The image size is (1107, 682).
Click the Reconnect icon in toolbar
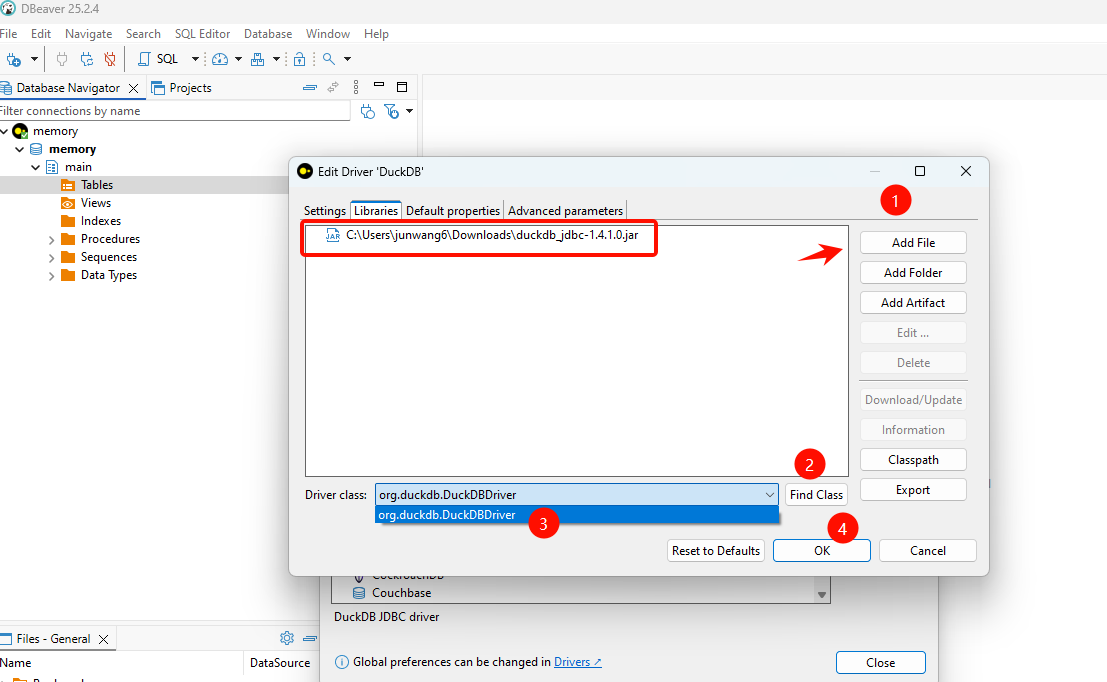coord(87,59)
